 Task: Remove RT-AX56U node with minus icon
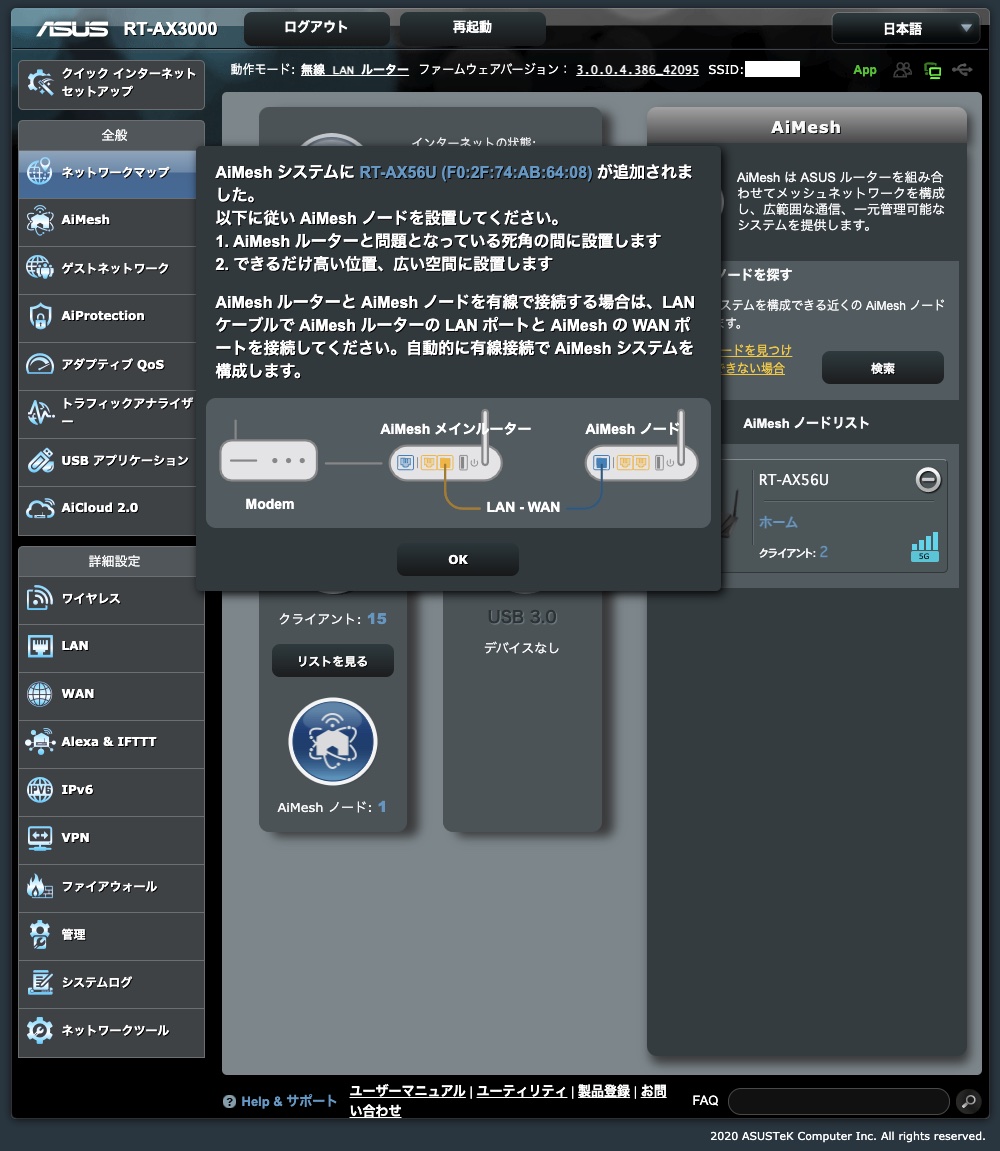[x=928, y=479]
